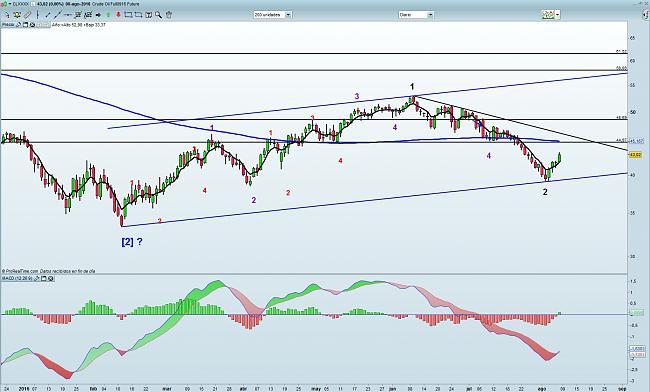Select the text annotation tool

coord(148,15)
